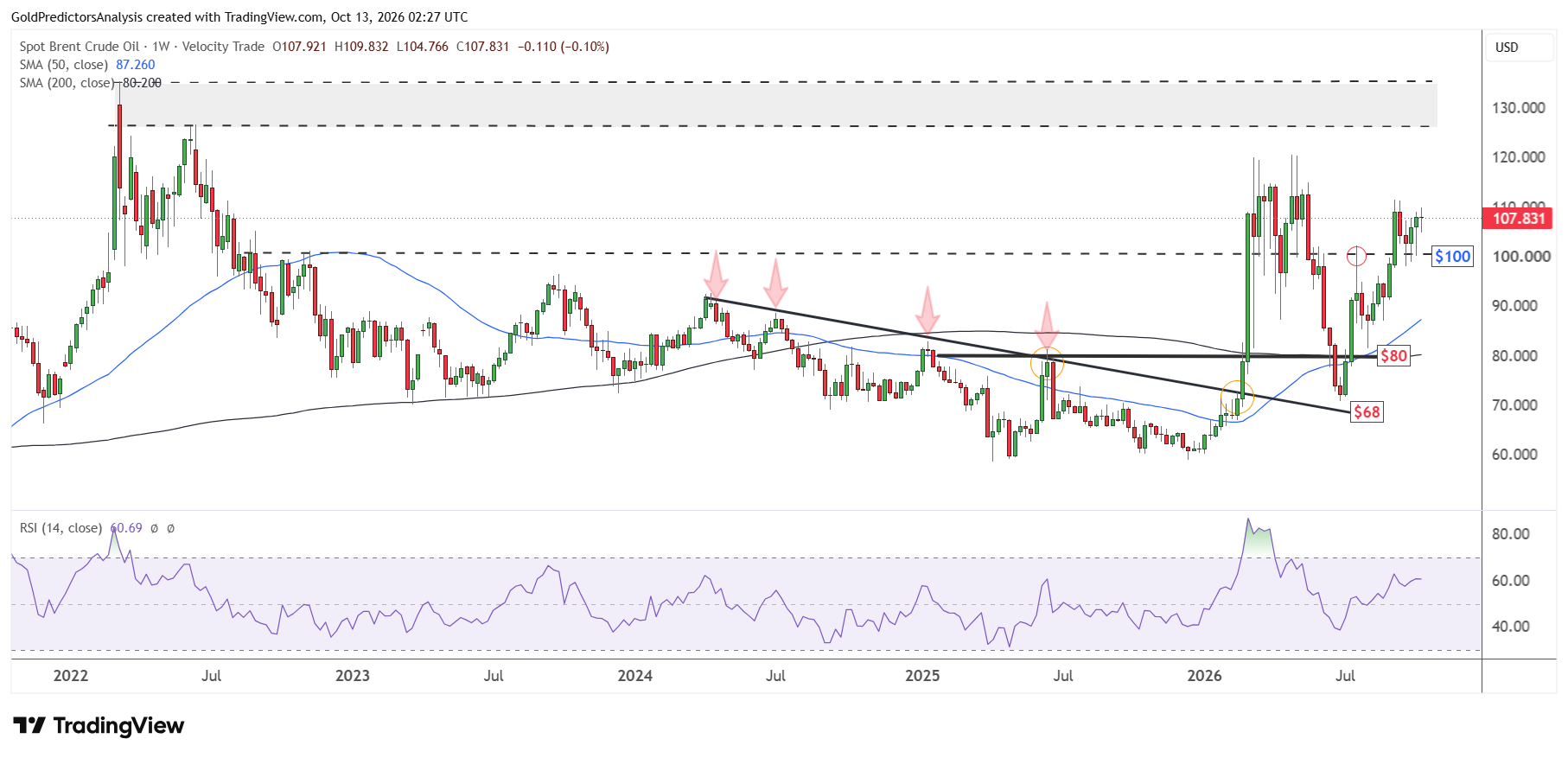Select the Spot Brent Crude Oil title

(x=80, y=47)
